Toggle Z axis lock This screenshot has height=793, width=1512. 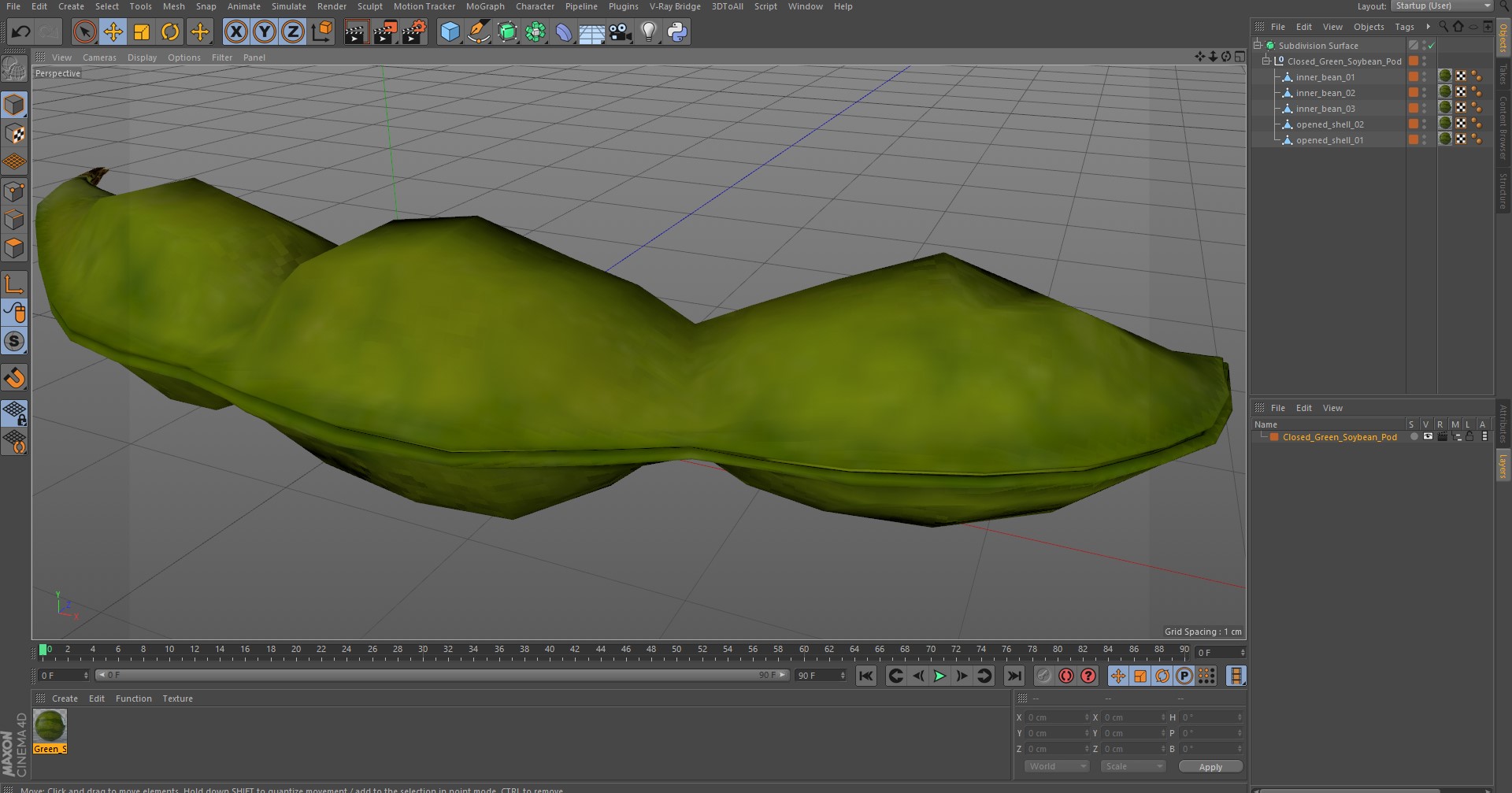(293, 32)
